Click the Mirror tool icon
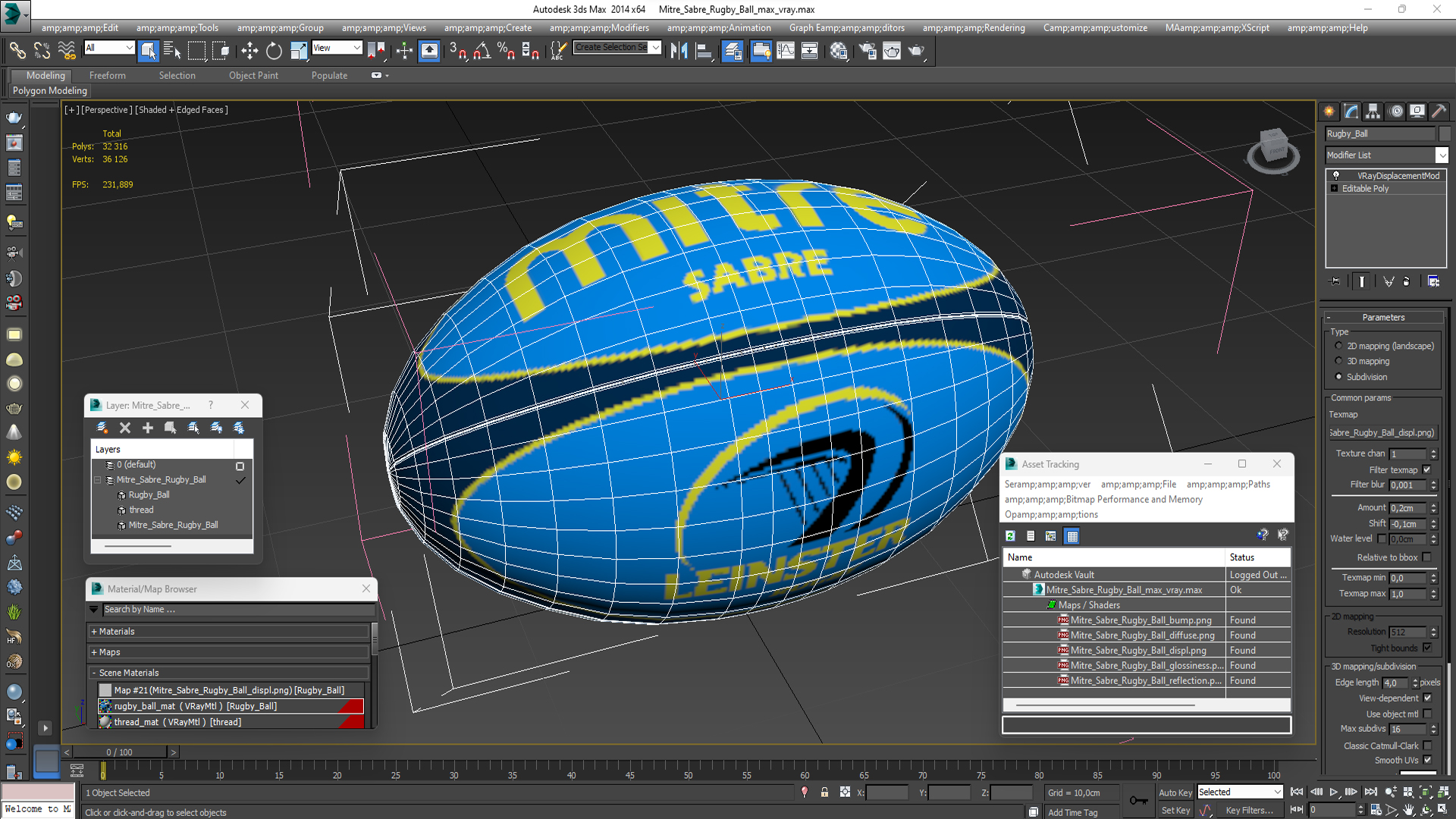The image size is (1456, 819). pyautogui.click(x=679, y=51)
